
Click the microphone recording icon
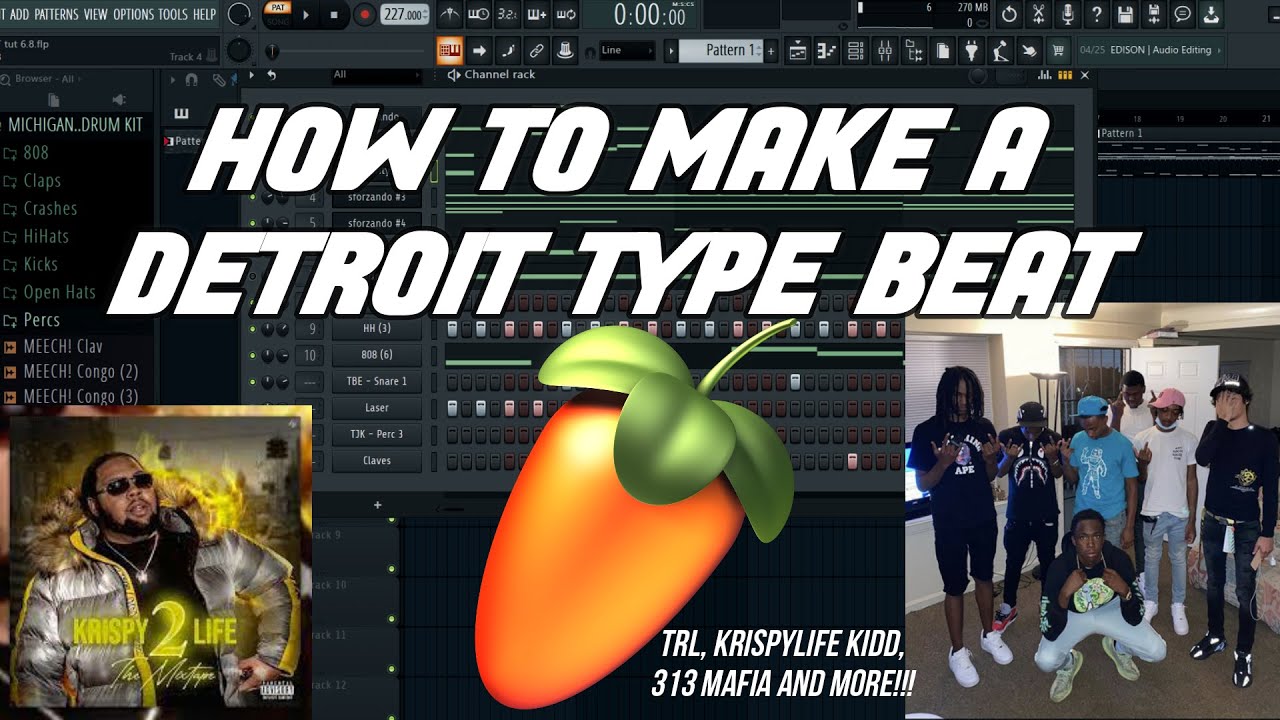(x=1068, y=14)
